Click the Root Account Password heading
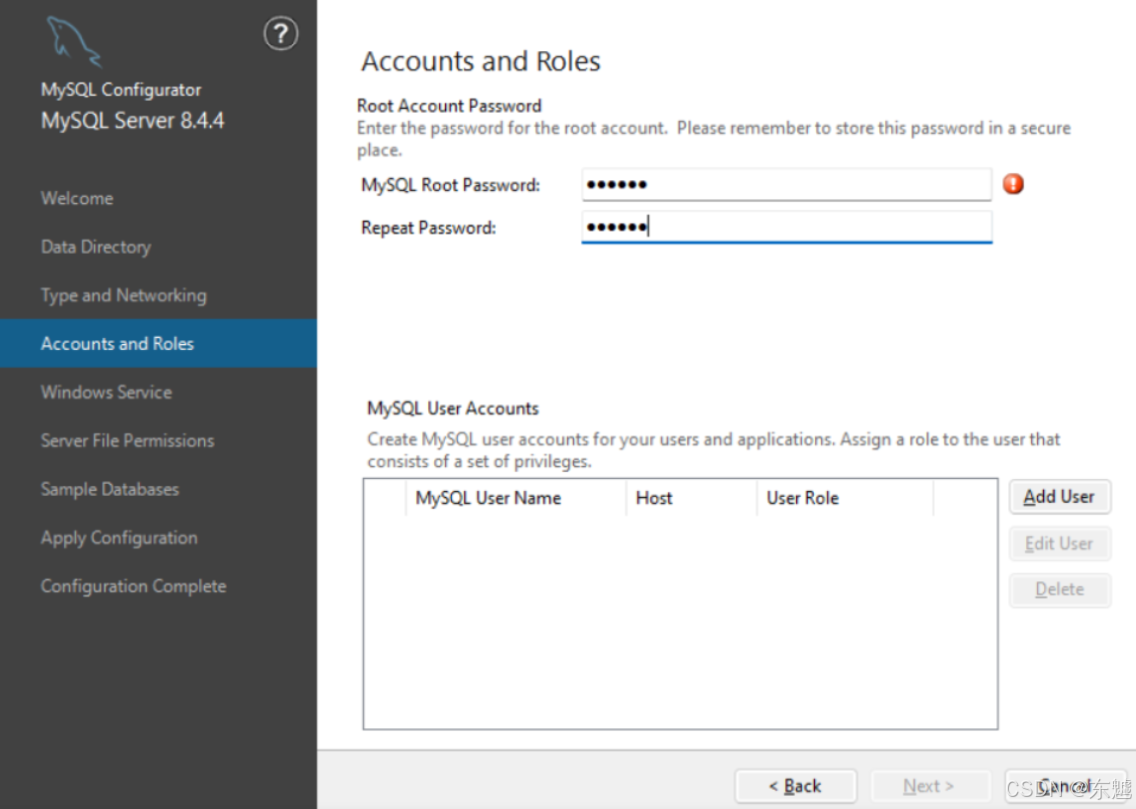This screenshot has width=1136, height=809. (449, 106)
